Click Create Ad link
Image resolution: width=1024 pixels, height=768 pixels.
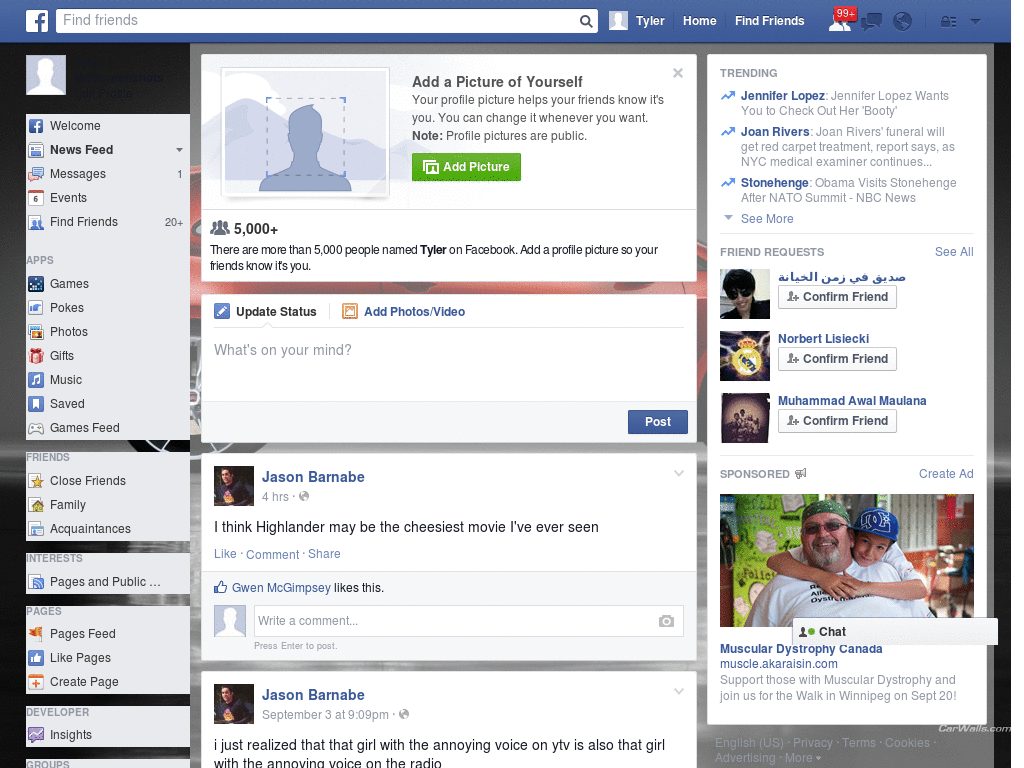pos(946,474)
